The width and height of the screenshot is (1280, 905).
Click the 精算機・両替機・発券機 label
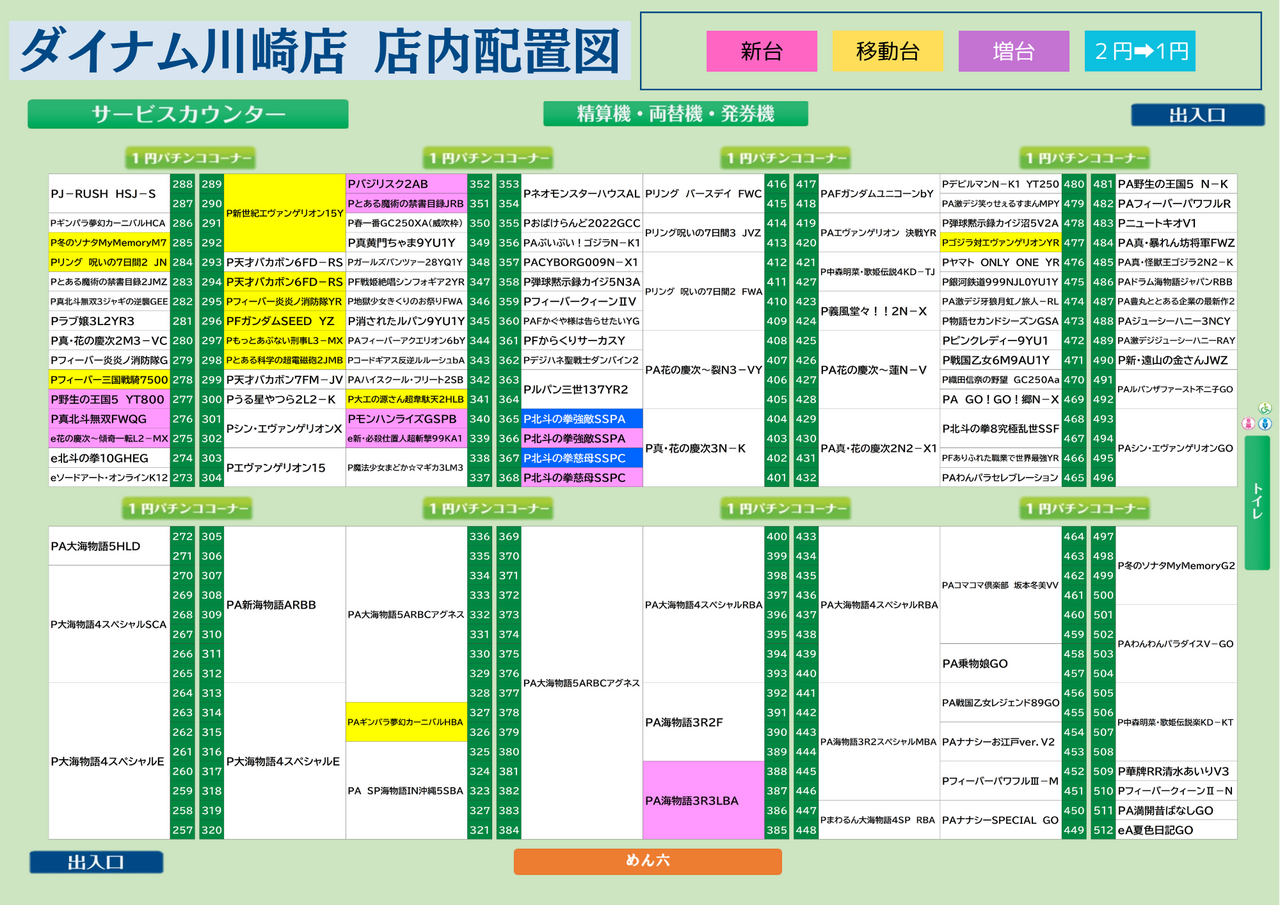(675, 114)
